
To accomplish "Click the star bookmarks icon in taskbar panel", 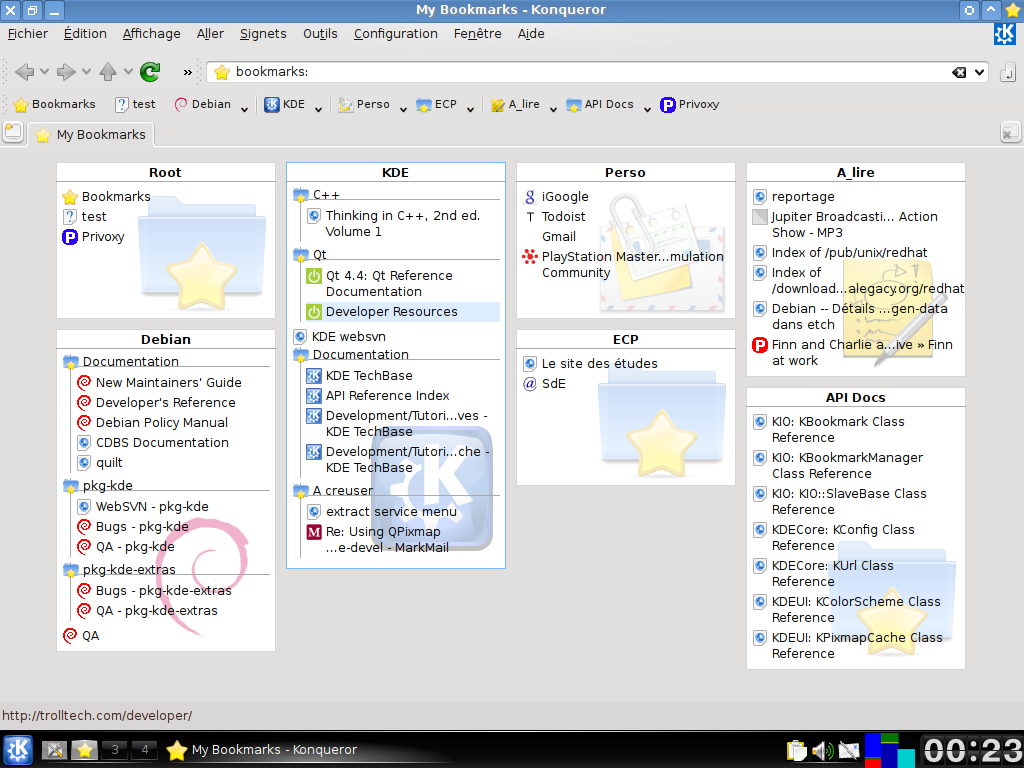I will (84, 750).
